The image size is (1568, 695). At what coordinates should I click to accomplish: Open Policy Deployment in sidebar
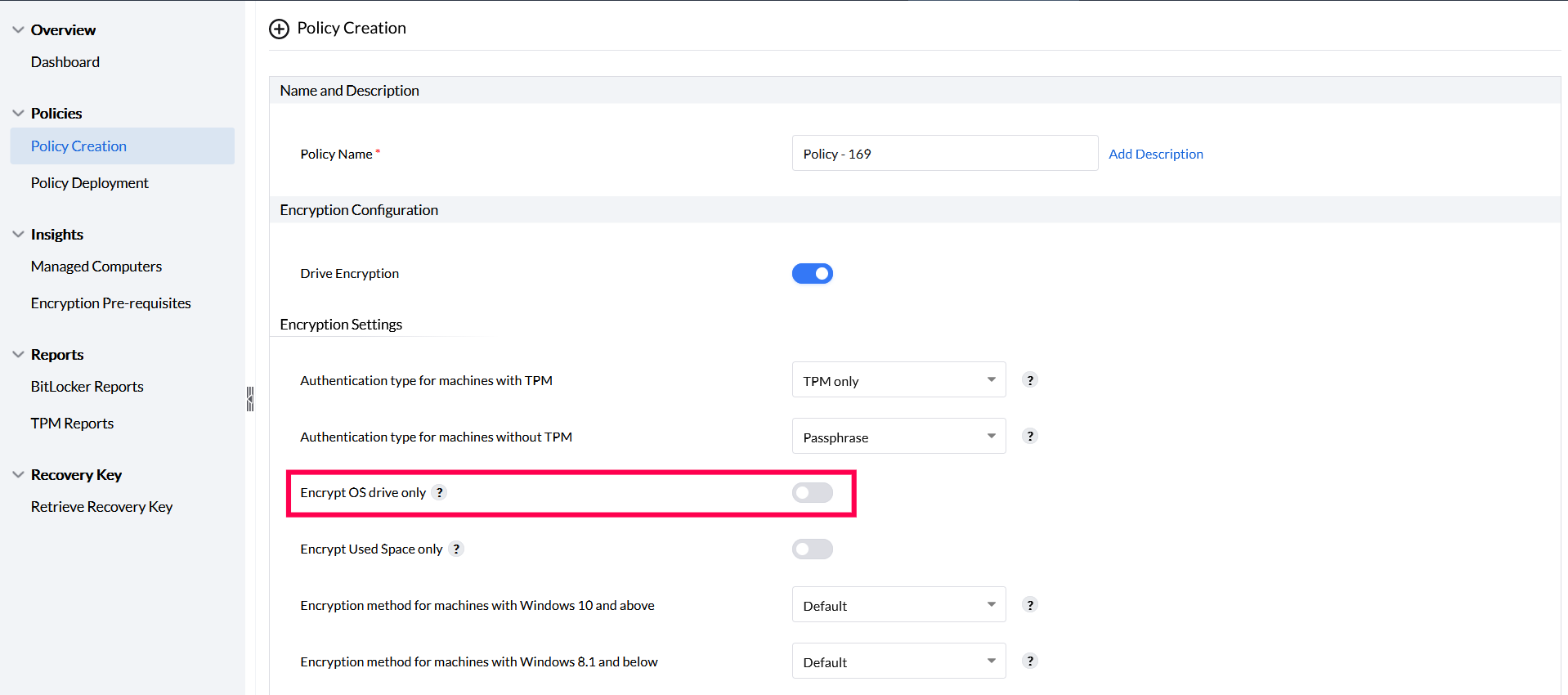click(90, 183)
